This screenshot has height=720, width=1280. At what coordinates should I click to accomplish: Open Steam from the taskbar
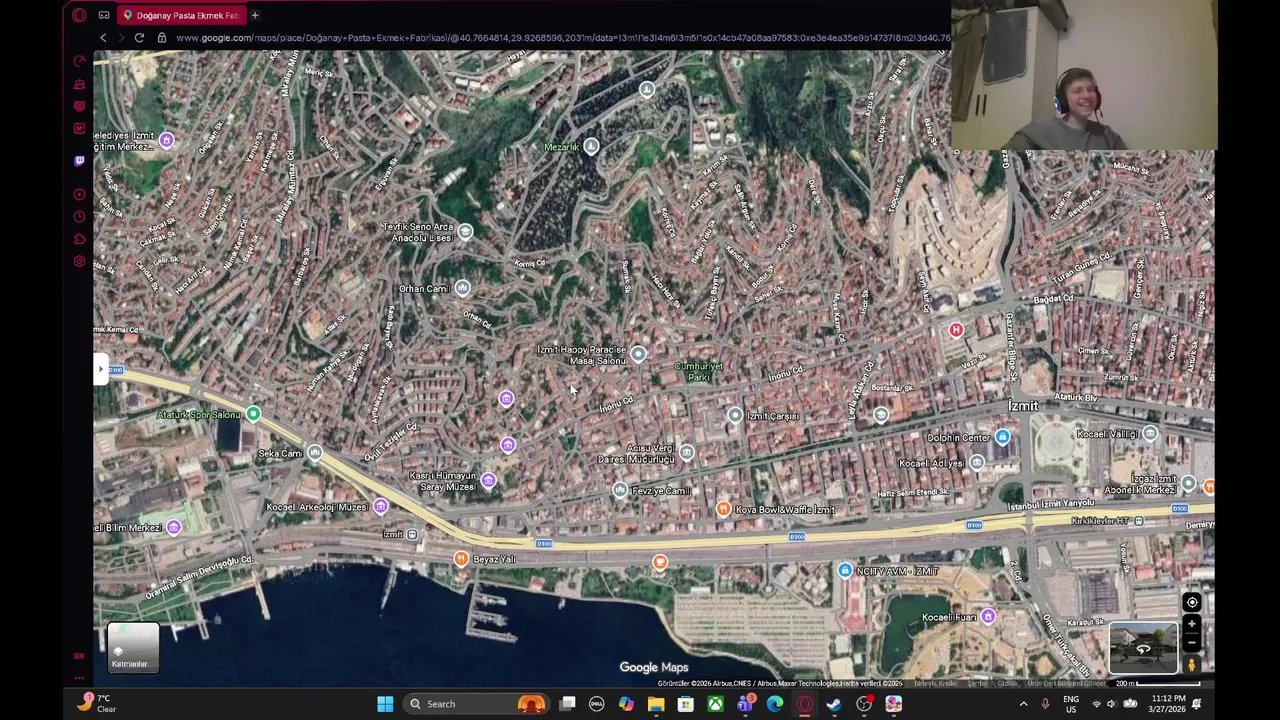click(834, 704)
